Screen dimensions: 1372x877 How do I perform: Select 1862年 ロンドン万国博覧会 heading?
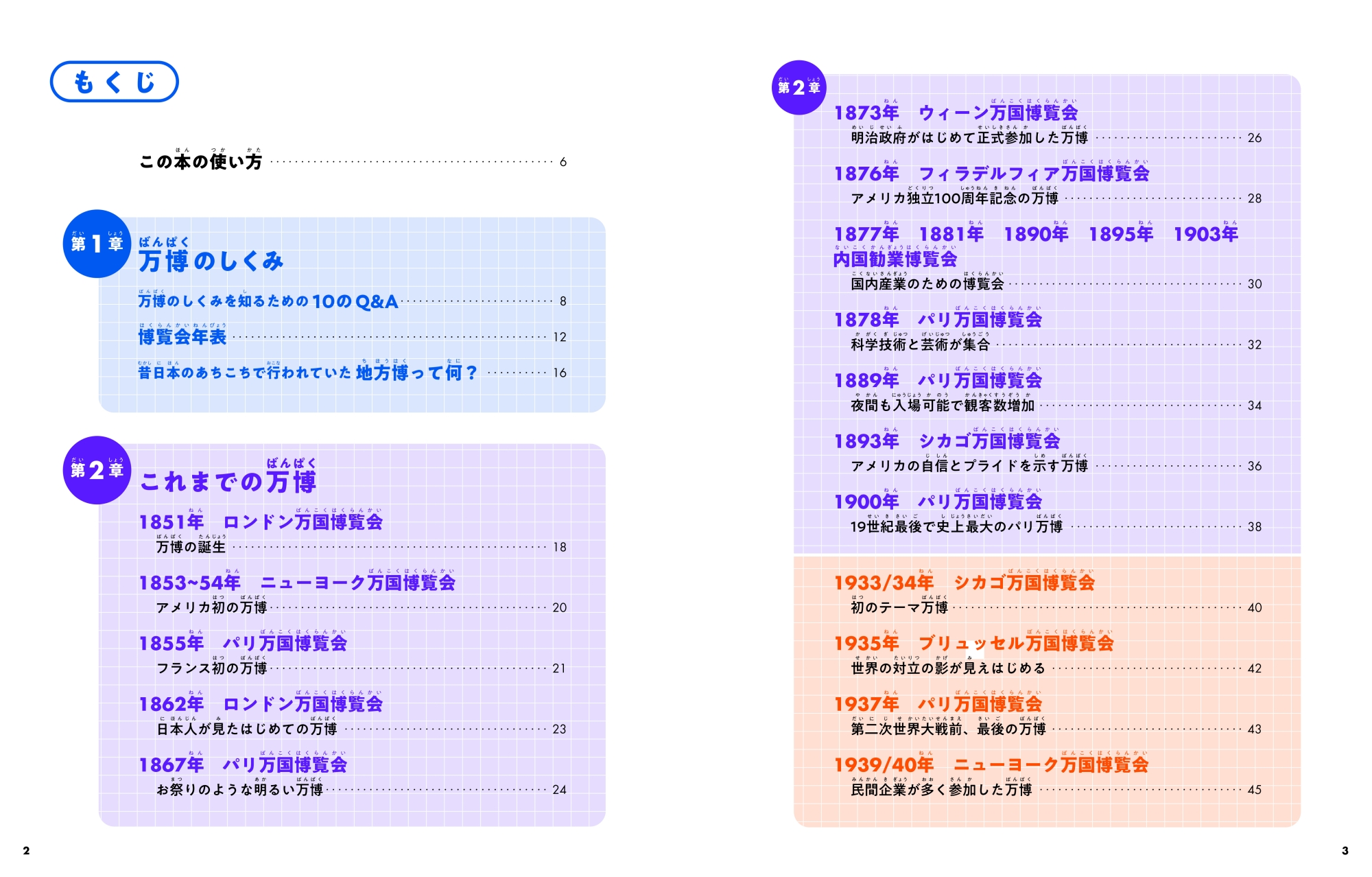[261, 703]
